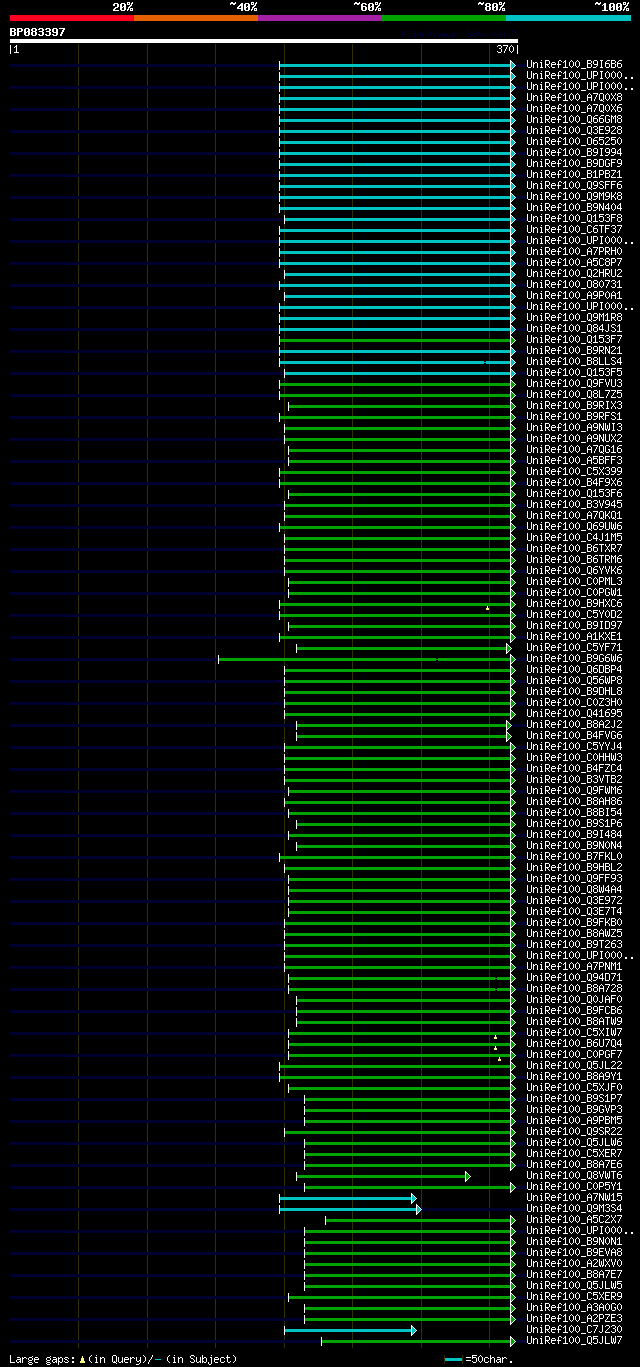
Task: Click hit label UniRef100_B3V945
Action: tap(574, 505)
